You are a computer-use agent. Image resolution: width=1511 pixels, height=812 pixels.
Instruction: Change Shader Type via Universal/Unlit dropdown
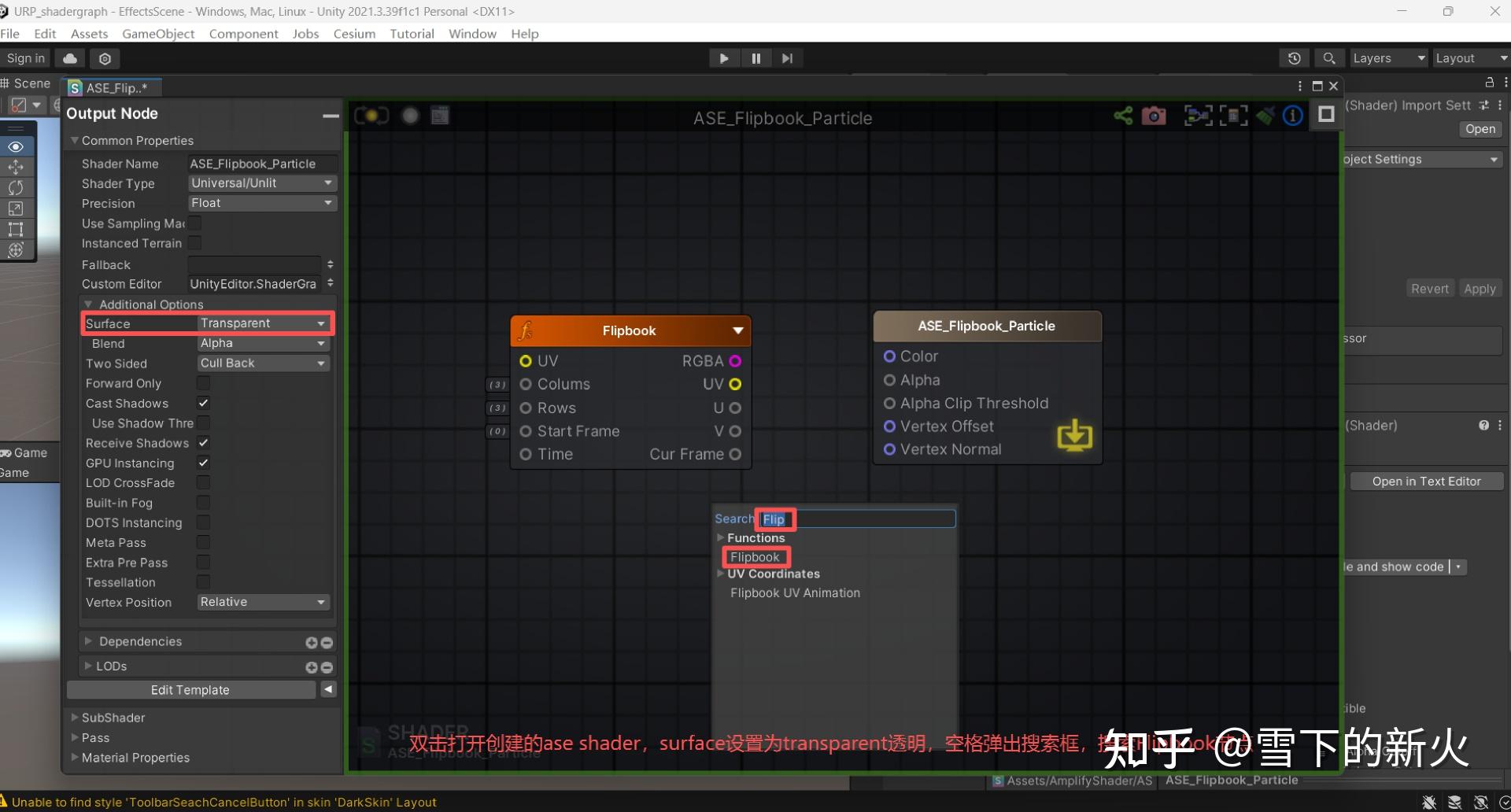tap(262, 183)
